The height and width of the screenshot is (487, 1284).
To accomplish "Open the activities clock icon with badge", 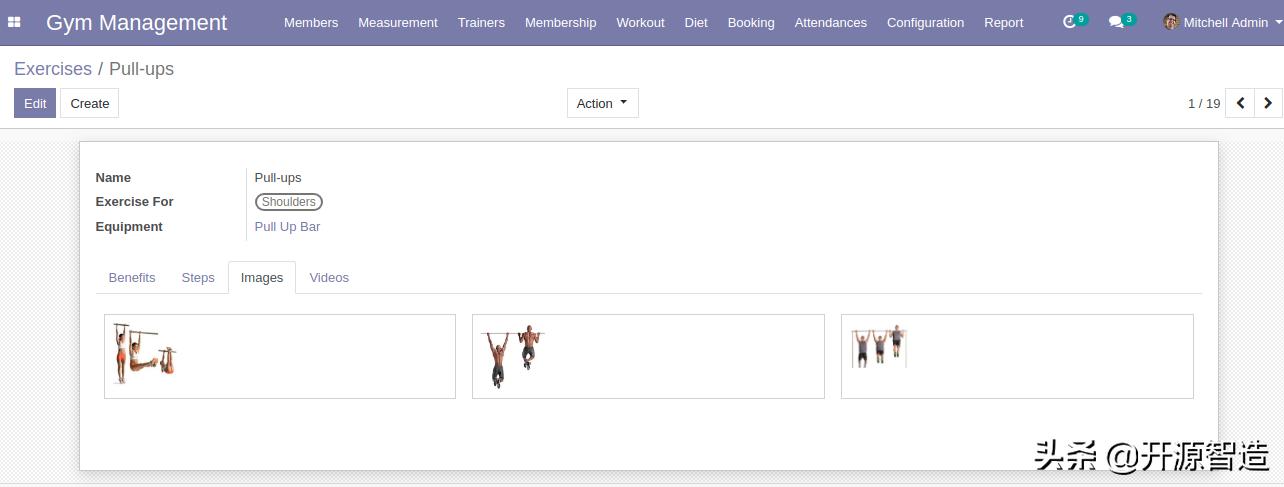I will [1070, 22].
